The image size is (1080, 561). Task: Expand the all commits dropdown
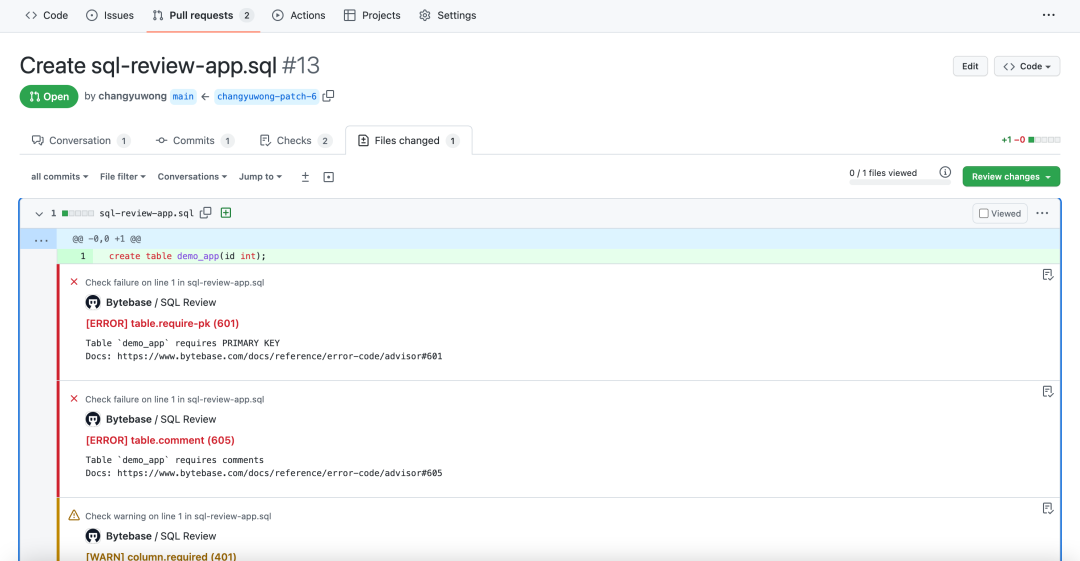point(59,176)
